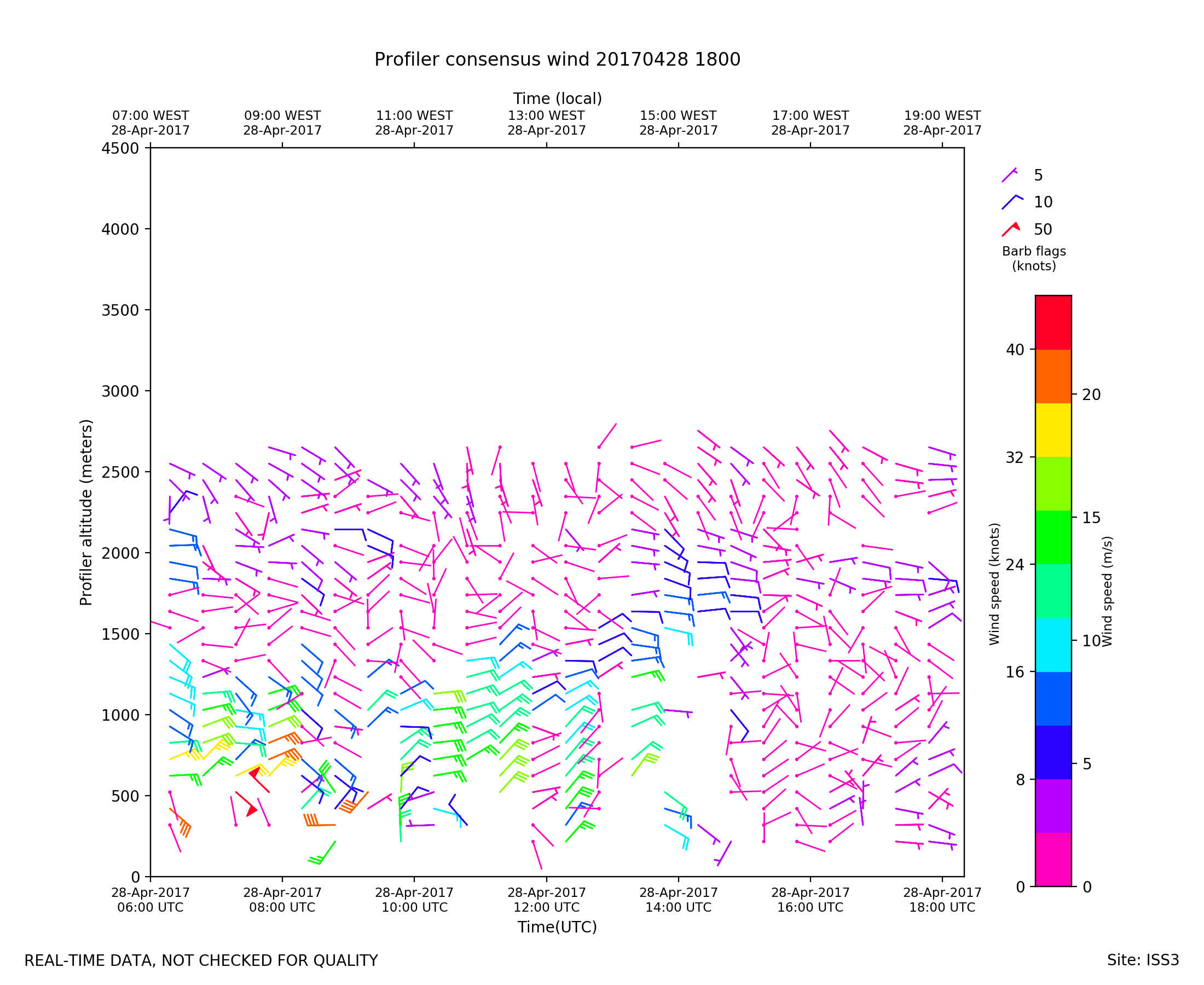Image resolution: width=1204 pixels, height=985 pixels.
Task: Click the 4500 altitude tick label
Action: point(120,149)
